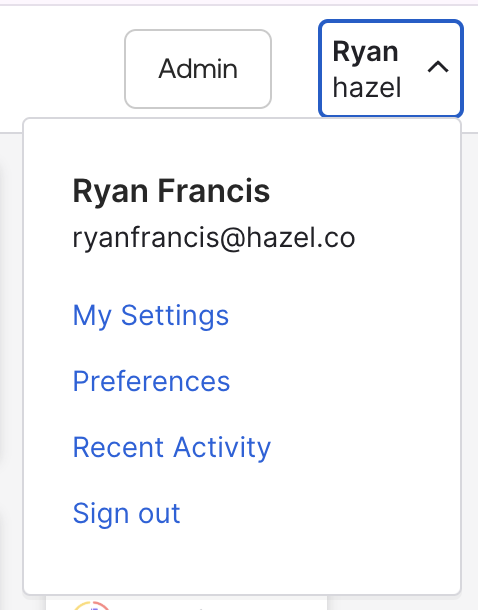Click the upward chevron arrow icon
Image resolution: width=478 pixels, height=610 pixels.
coord(438,67)
